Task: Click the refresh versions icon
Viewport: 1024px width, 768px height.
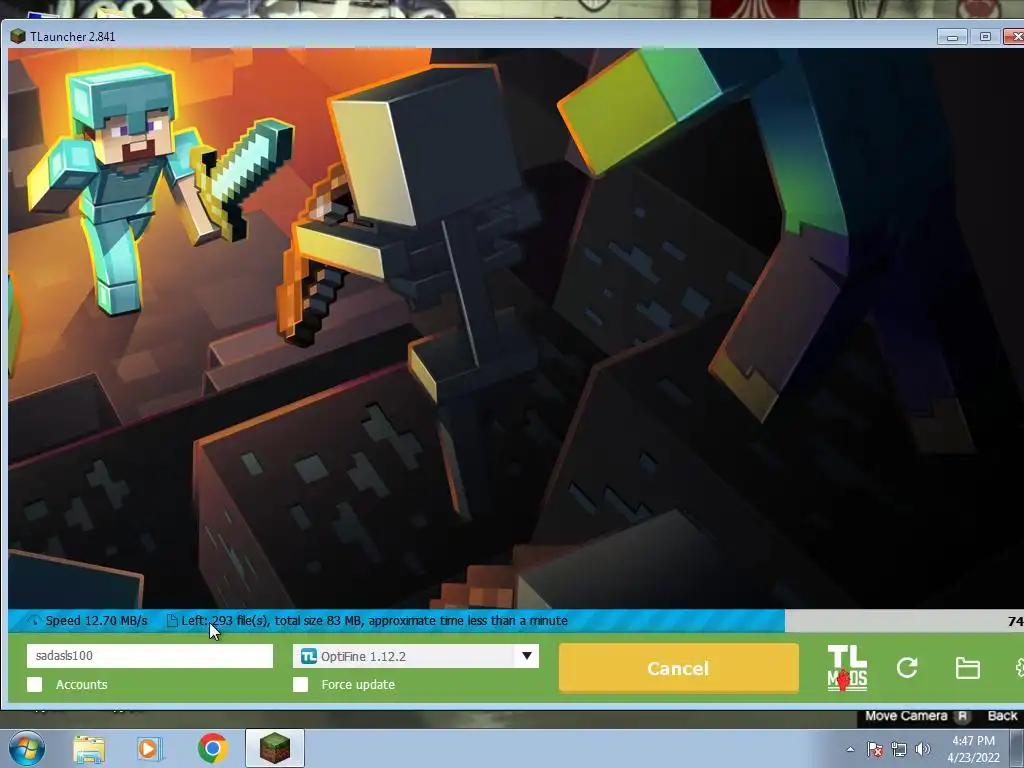Action: (907, 667)
